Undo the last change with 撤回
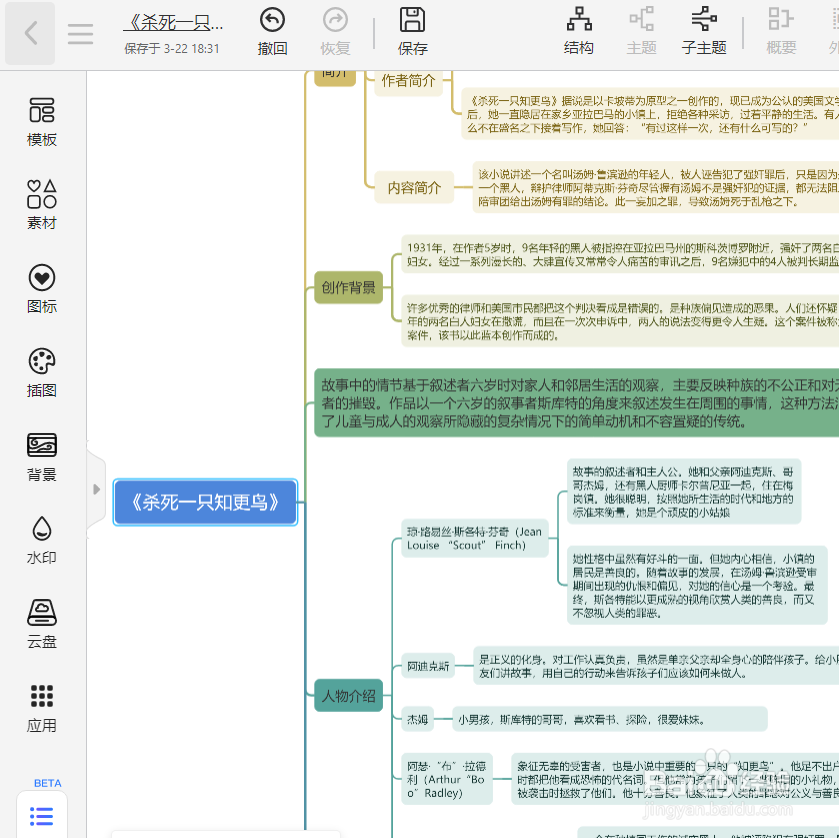This screenshot has width=839, height=838. pos(272,30)
